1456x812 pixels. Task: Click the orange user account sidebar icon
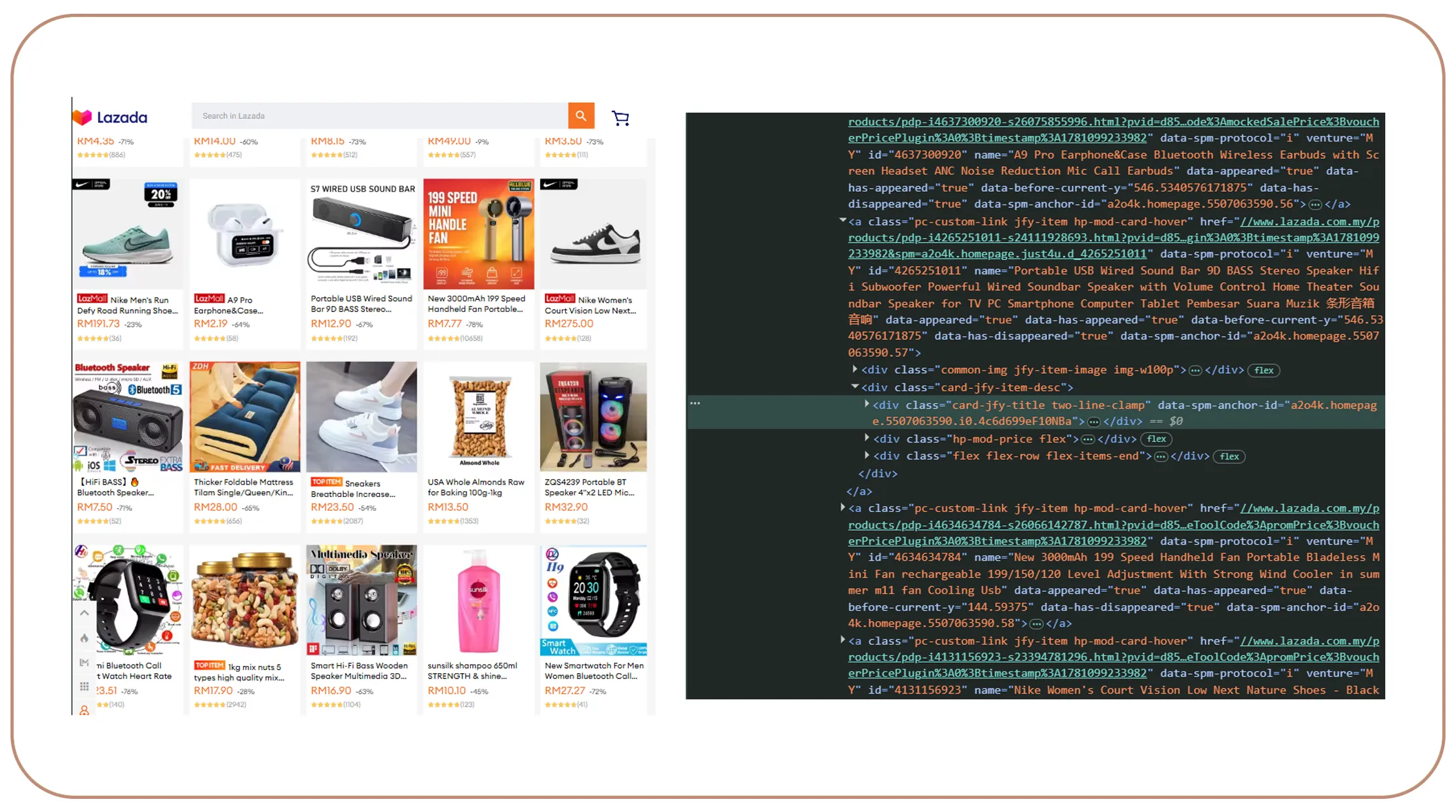[x=84, y=710]
